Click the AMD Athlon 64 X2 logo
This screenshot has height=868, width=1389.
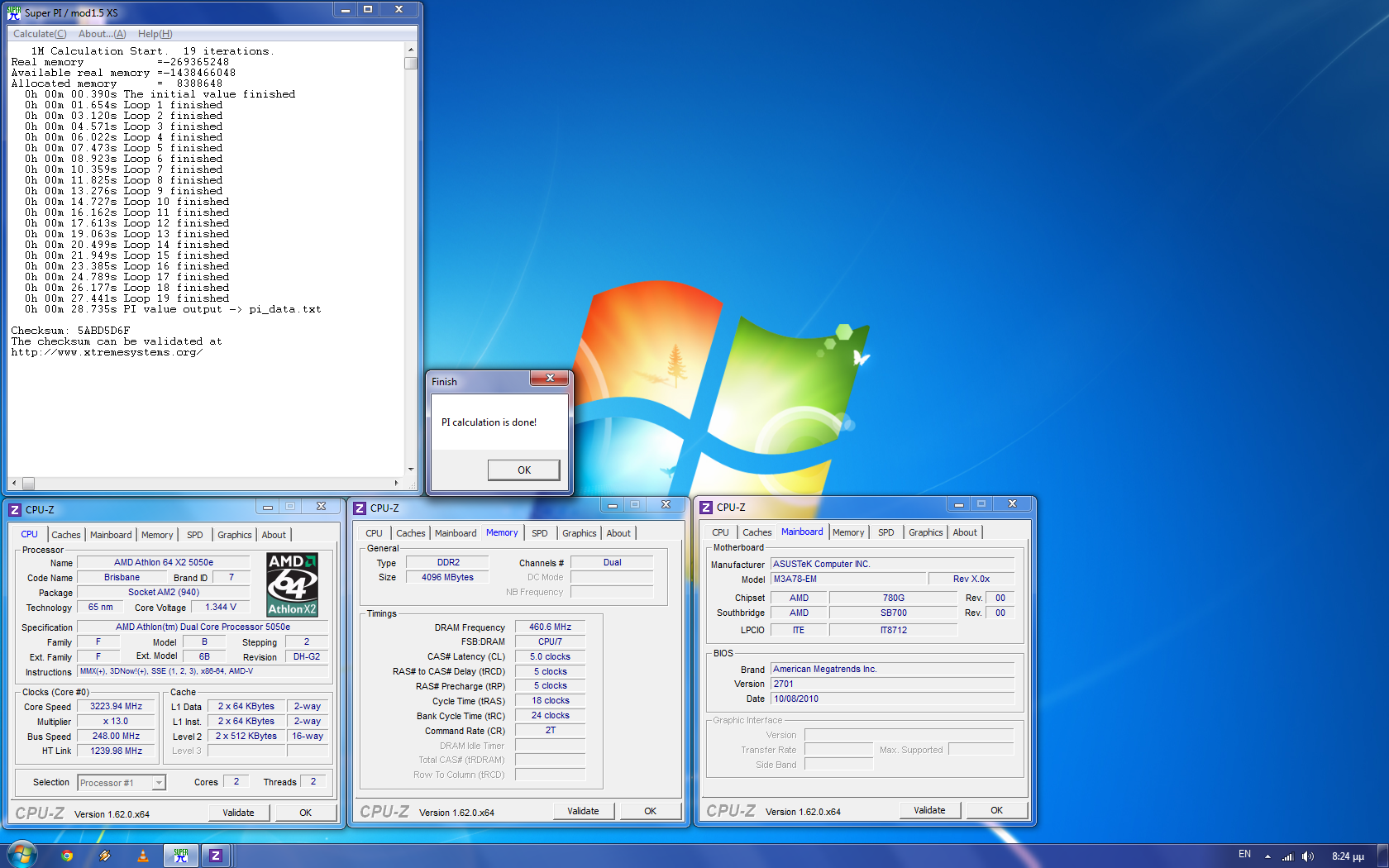pyautogui.click(x=292, y=584)
